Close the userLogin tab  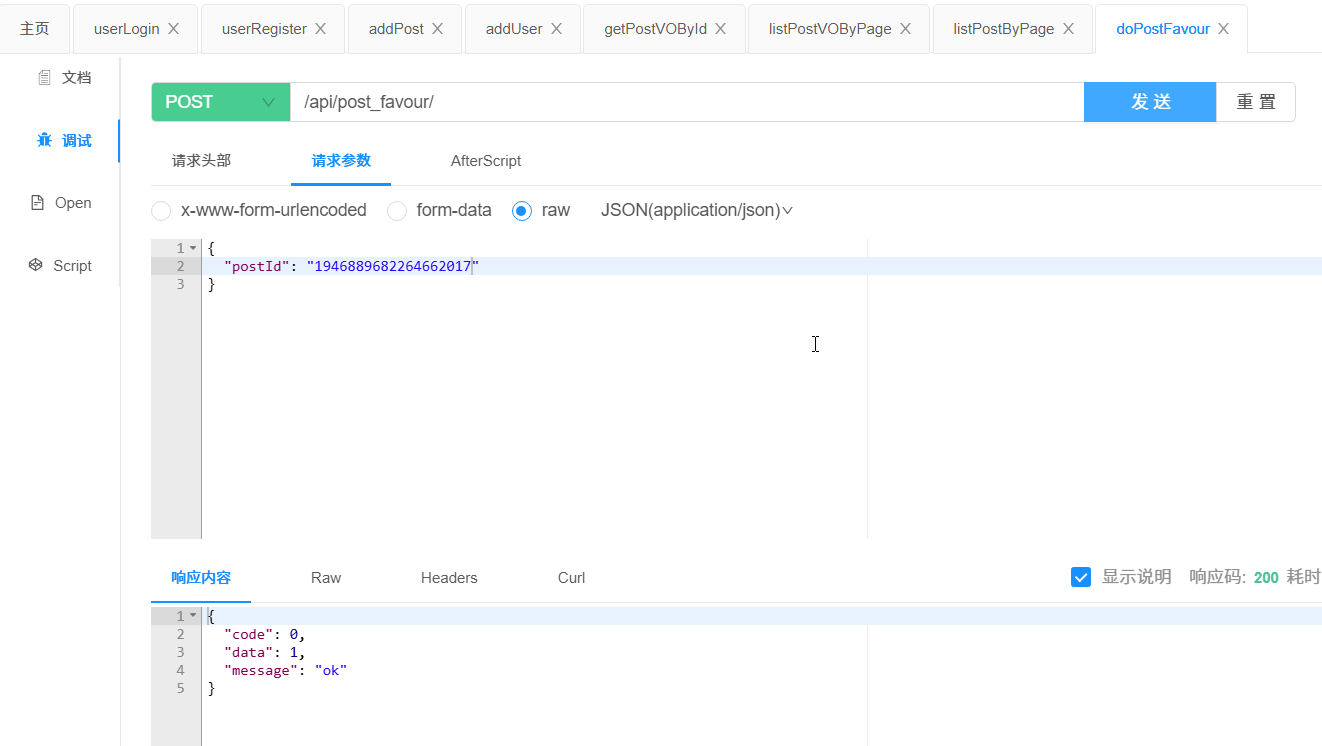pos(174,29)
